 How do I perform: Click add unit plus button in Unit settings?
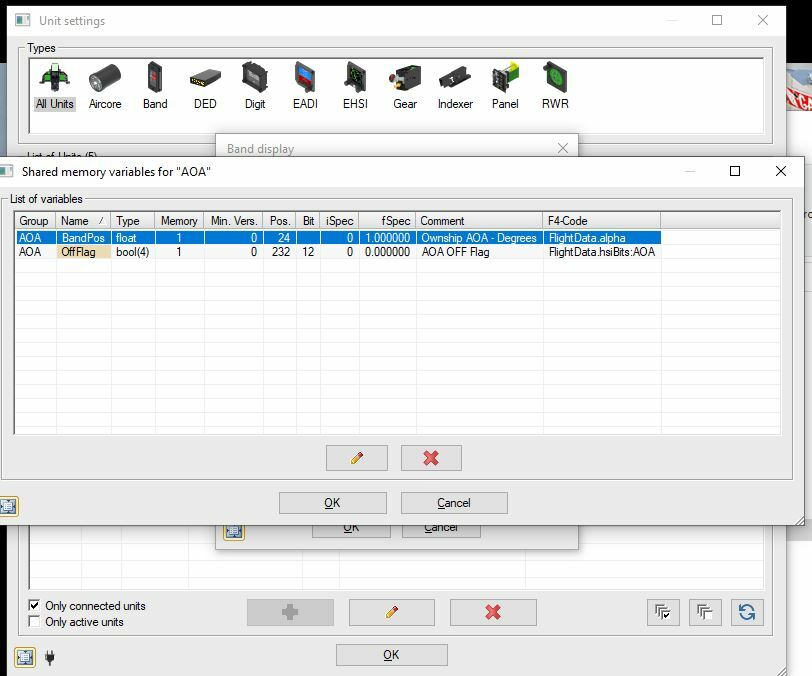pos(290,612)
